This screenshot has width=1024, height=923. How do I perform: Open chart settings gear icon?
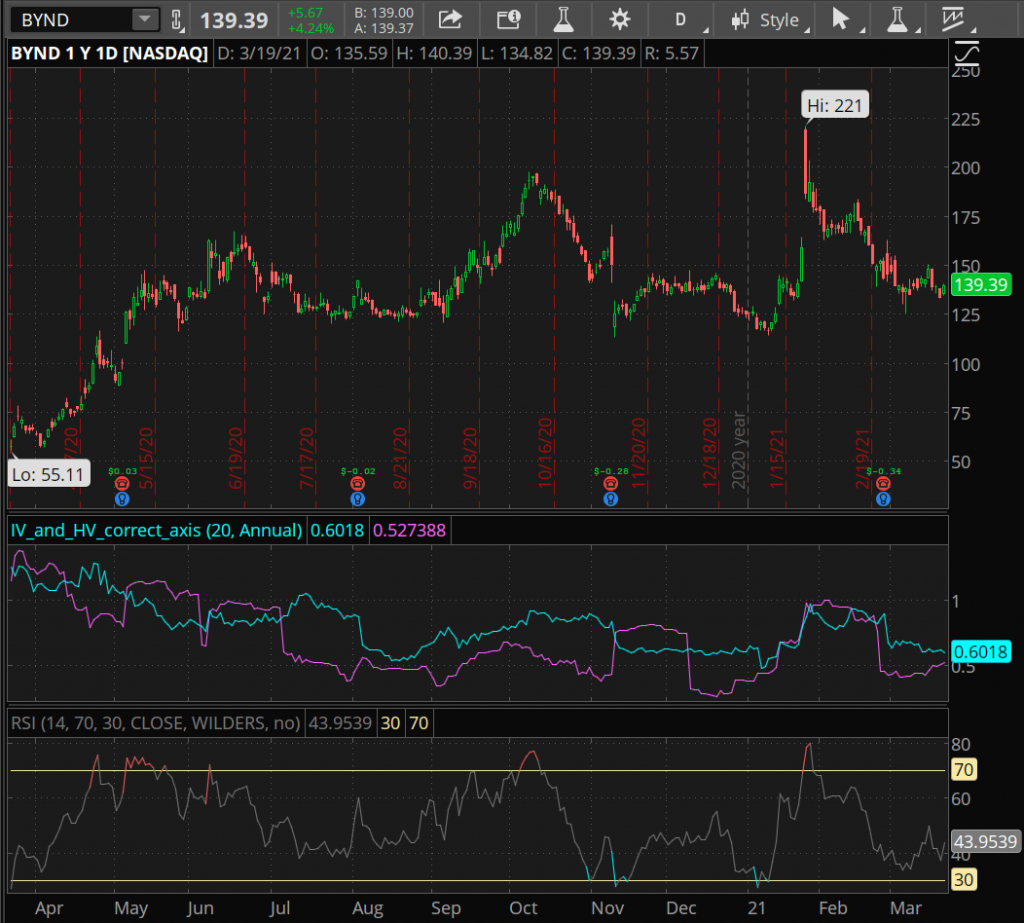coord(619,20)
